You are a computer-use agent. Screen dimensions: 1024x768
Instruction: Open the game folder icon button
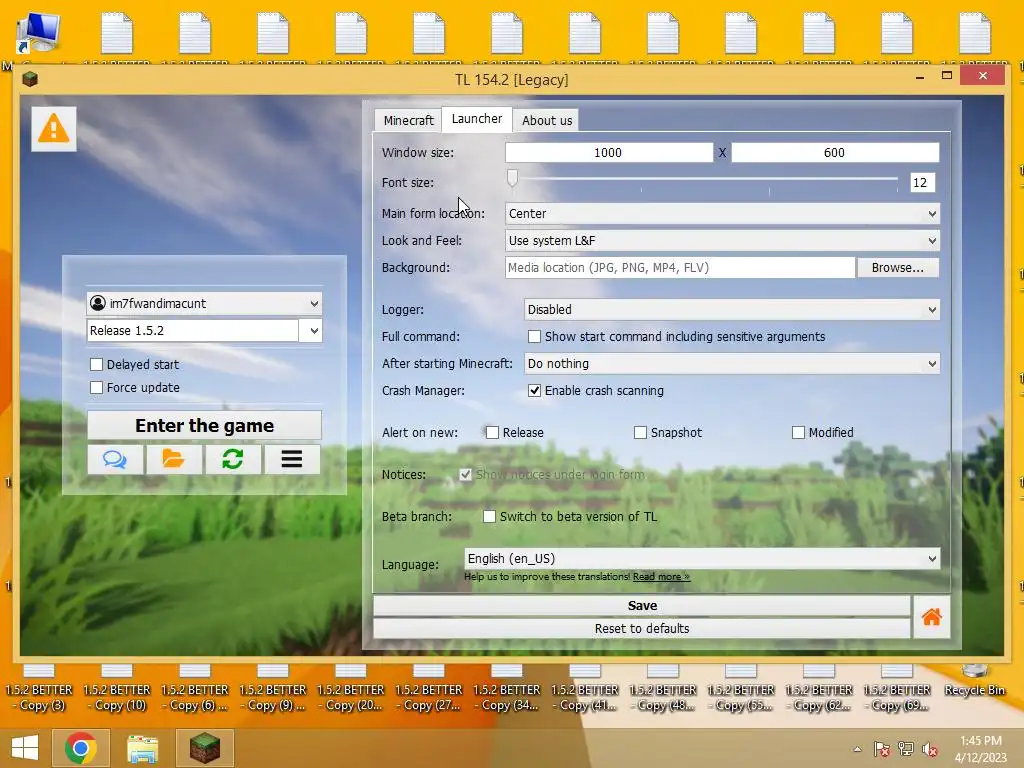click(174, 459)
